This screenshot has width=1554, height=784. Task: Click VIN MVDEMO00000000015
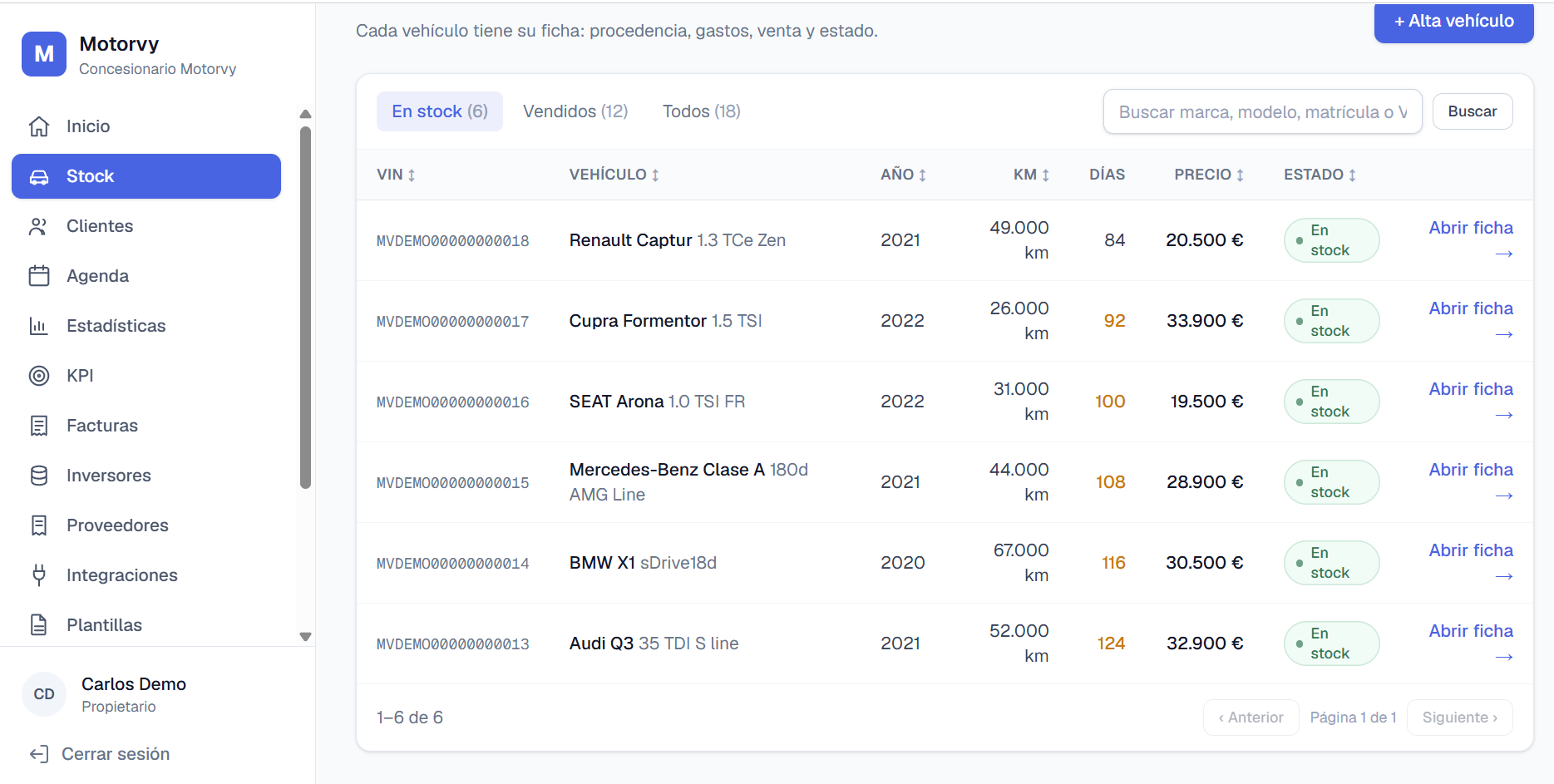pyautogui.click(x=453, y=483)
